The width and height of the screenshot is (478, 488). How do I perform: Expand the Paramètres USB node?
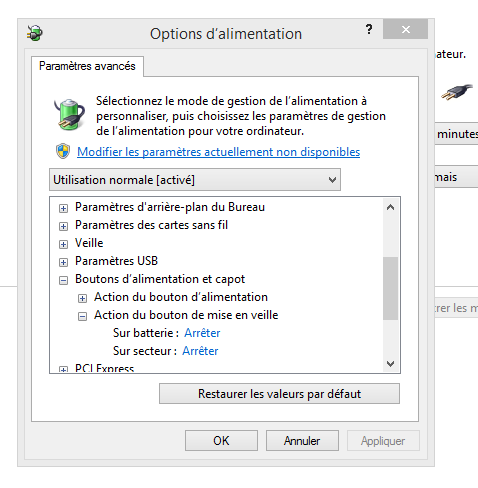click(x=63, y=262)
